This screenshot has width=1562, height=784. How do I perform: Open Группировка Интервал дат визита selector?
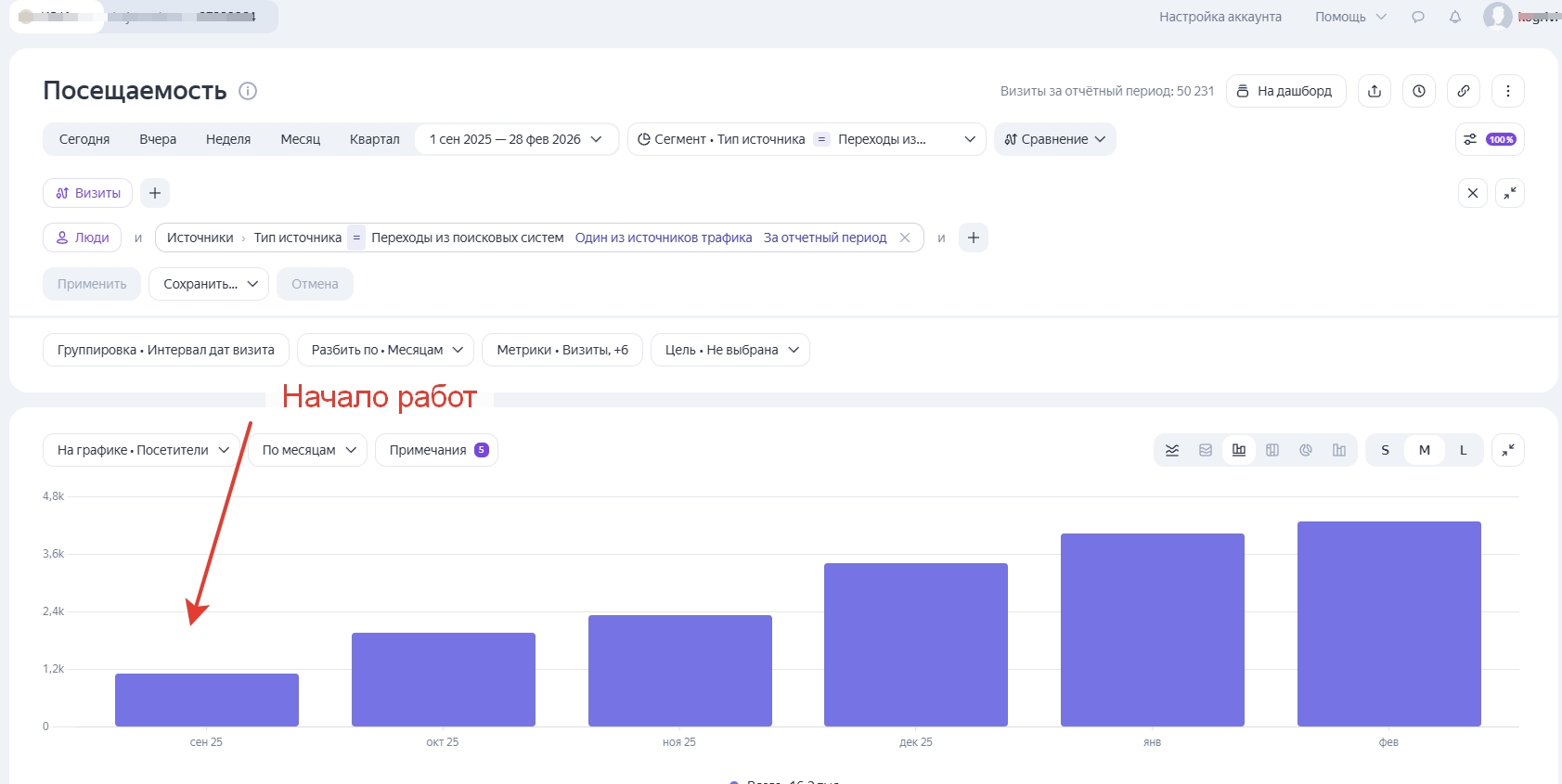tap(166, 350)
